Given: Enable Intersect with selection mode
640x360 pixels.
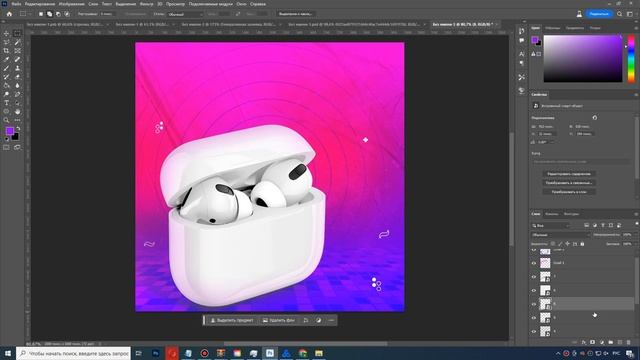Looking at the screenshot, I should (67, 14).
